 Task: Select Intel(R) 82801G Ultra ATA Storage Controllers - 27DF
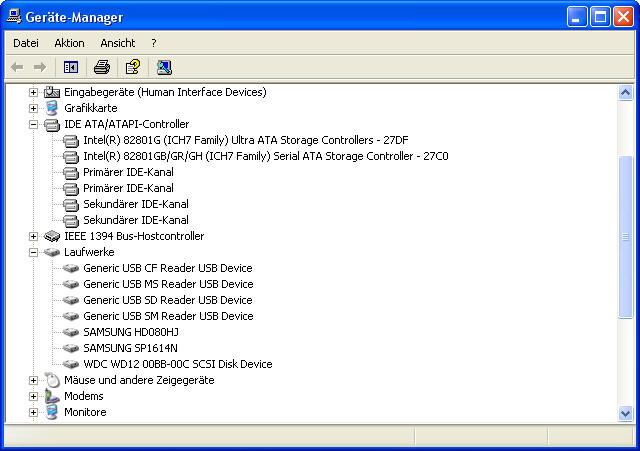tap(246, 140)
